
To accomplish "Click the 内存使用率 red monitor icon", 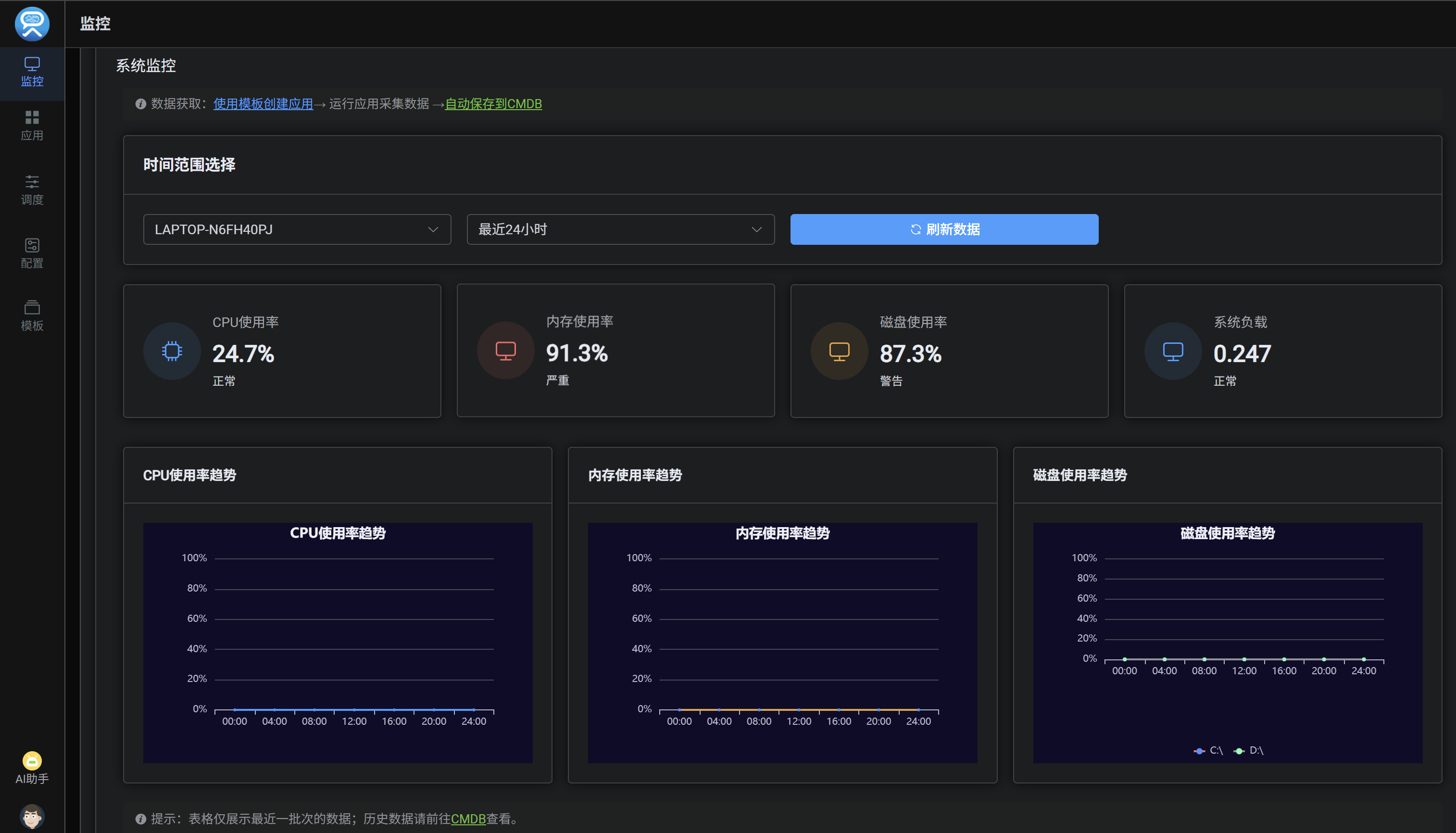I will 505,351.
